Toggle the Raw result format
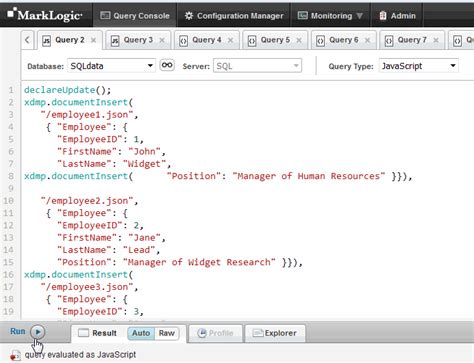This screenshot has width=474, height=363. (167, 333)
